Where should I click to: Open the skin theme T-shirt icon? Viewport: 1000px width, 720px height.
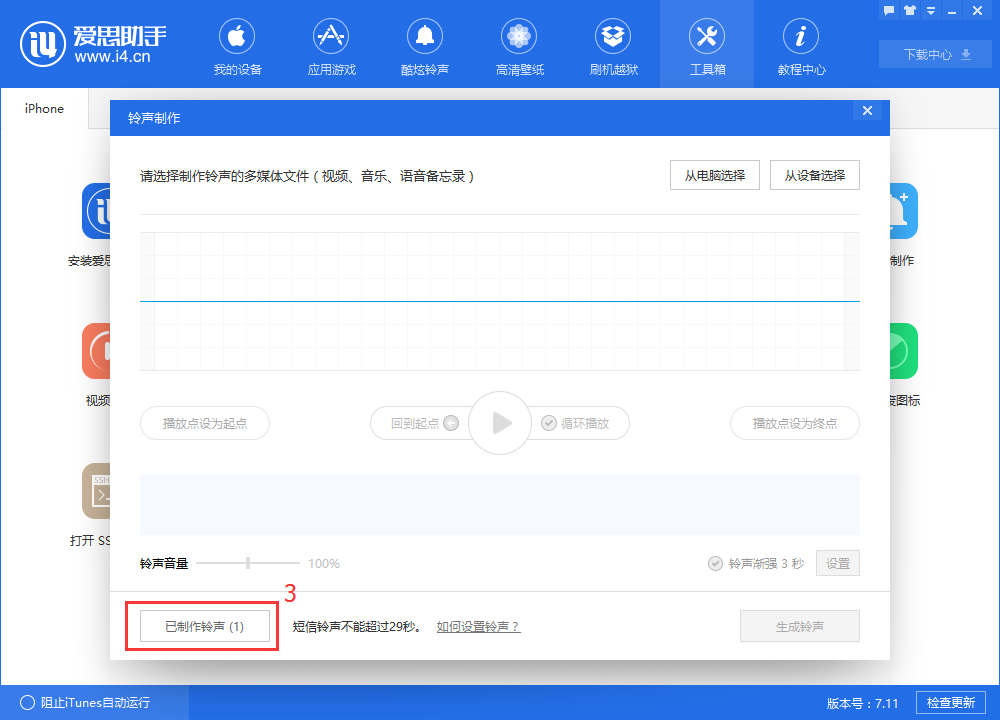[908, 10]
